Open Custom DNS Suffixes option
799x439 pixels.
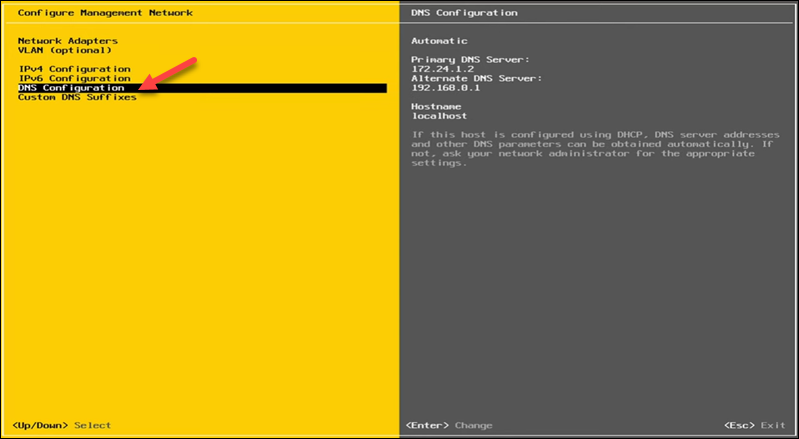(x=77, y=97)
